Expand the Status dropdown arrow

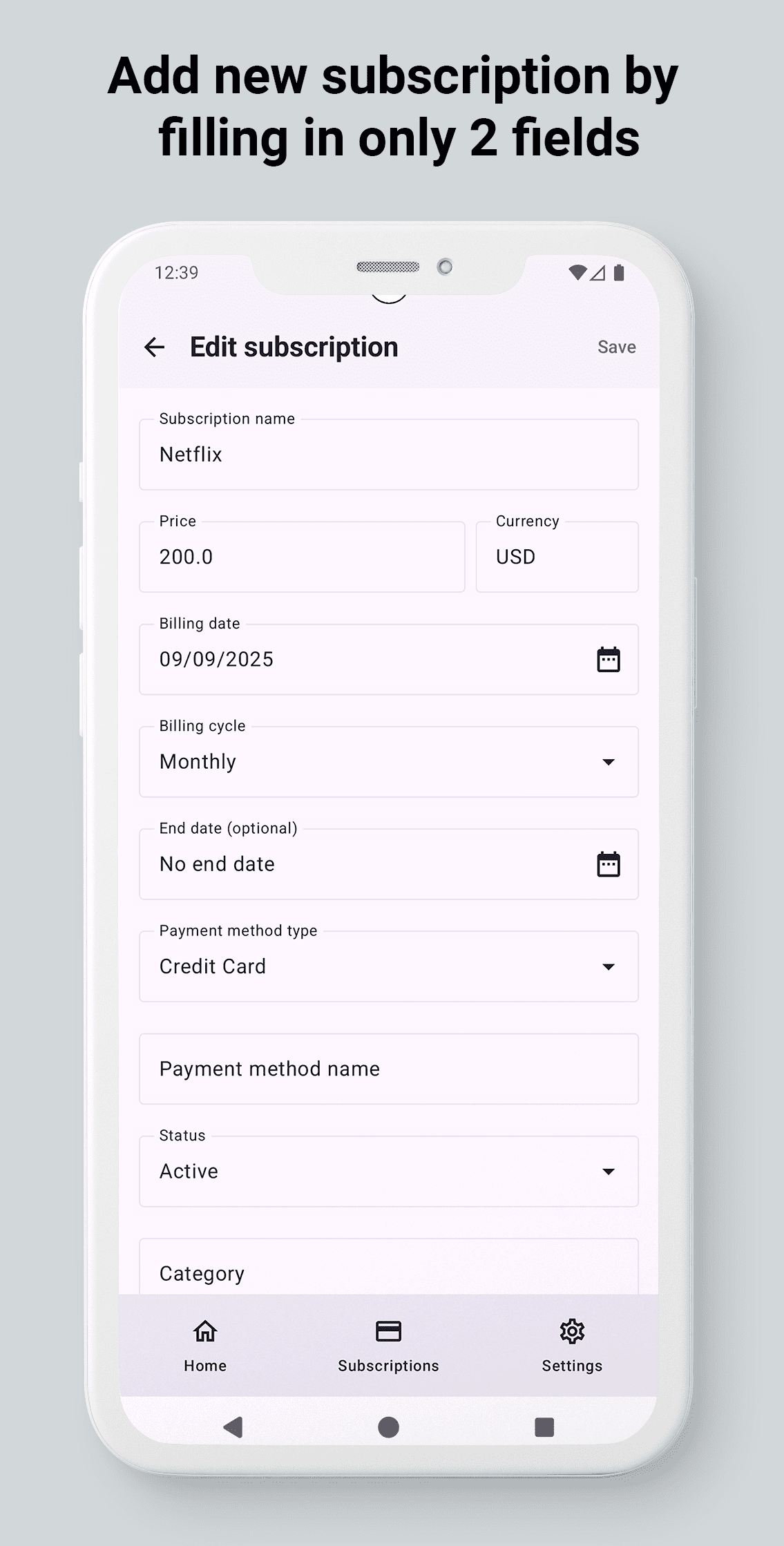point(608,1172)
